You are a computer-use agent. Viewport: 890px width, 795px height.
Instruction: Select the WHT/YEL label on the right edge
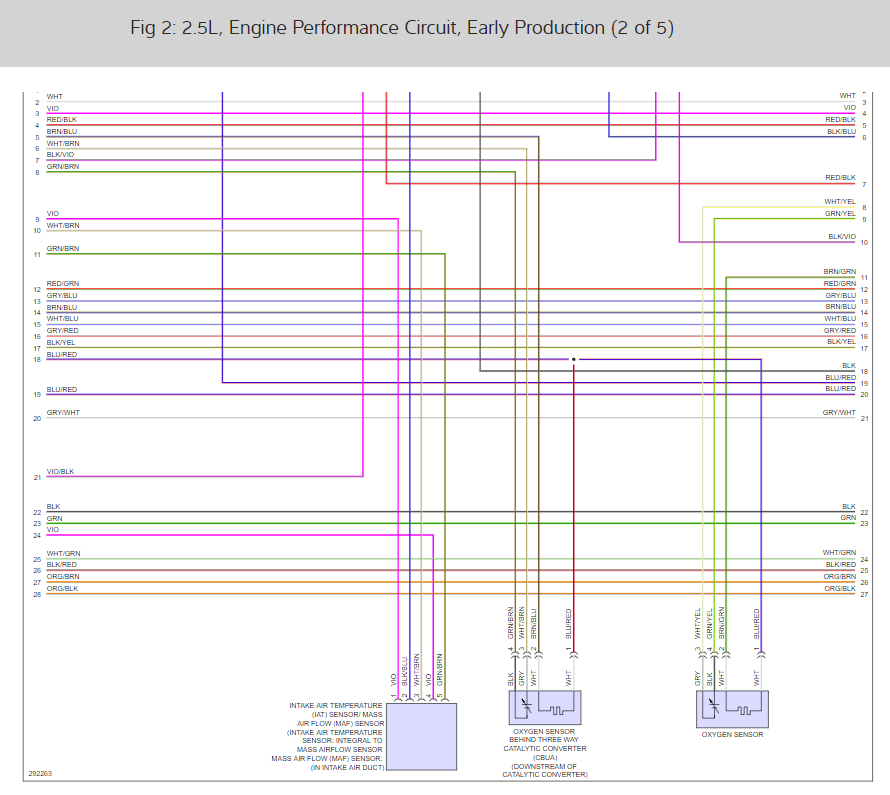(839, 201)
